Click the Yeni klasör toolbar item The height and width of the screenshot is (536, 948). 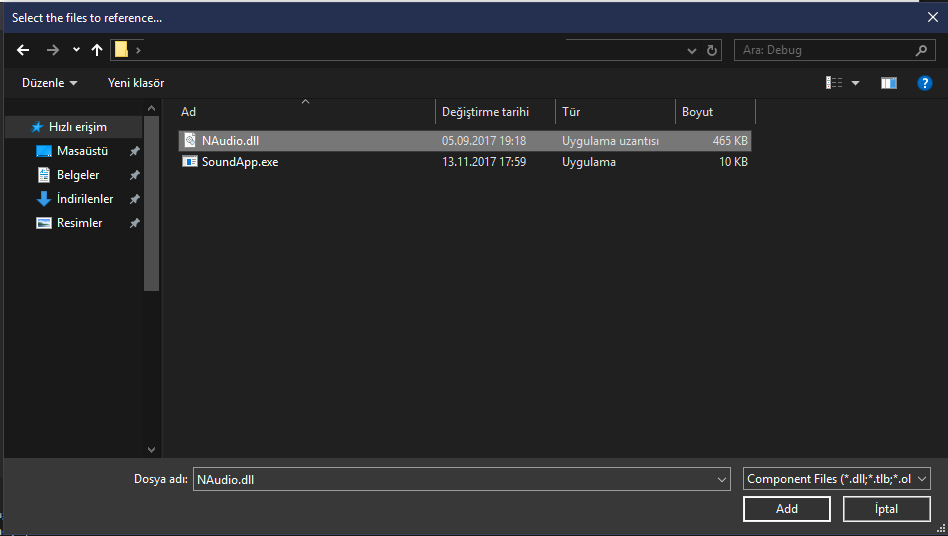click(x=136, y=83)
